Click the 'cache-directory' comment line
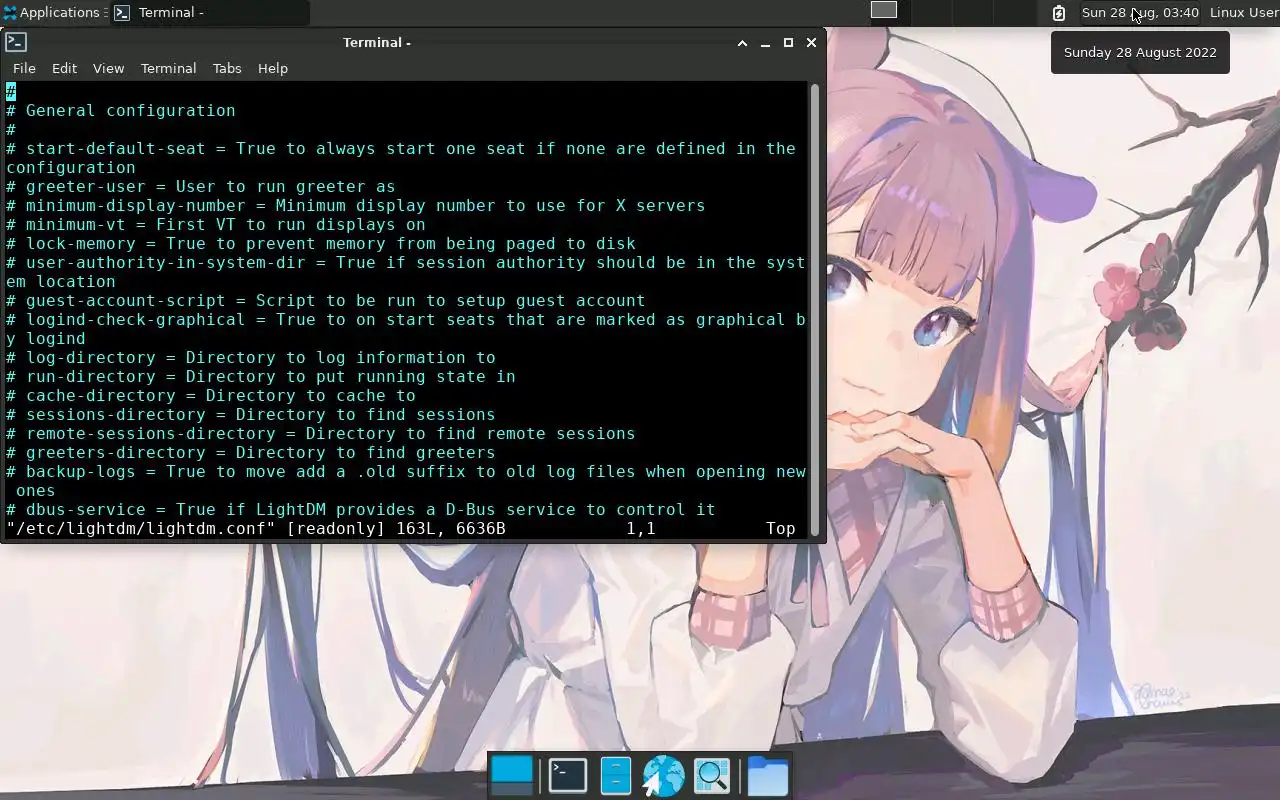 [211, 396]
